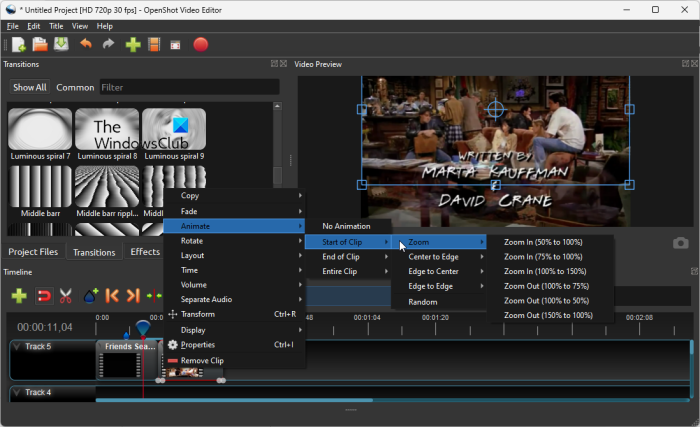Open the Edit menu
700x427 pixels.
(33, 26)
